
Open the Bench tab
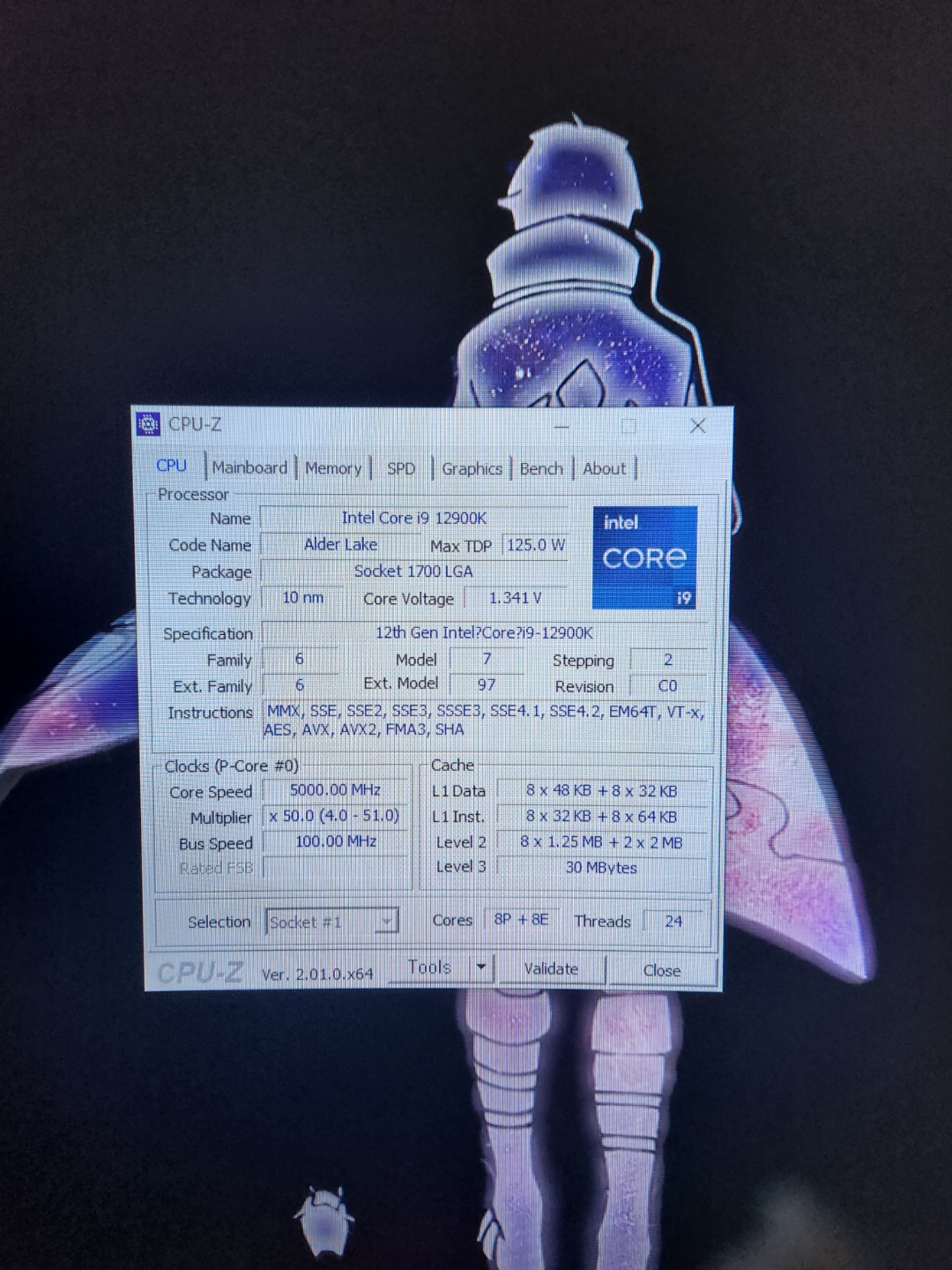pos(541,468)
